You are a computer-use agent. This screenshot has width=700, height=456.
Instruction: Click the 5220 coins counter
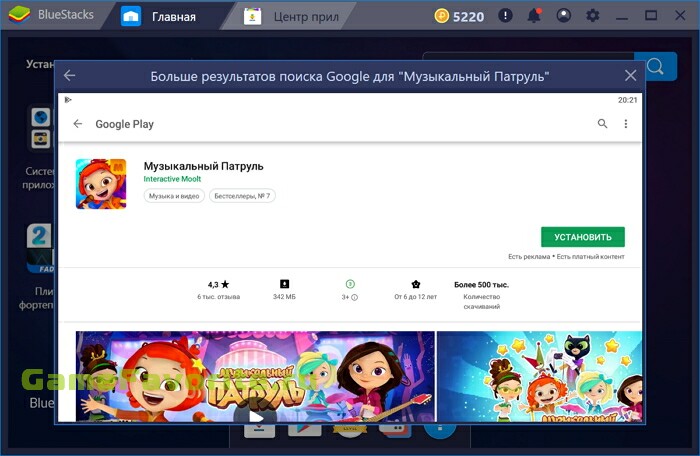(x=459, y=17)
